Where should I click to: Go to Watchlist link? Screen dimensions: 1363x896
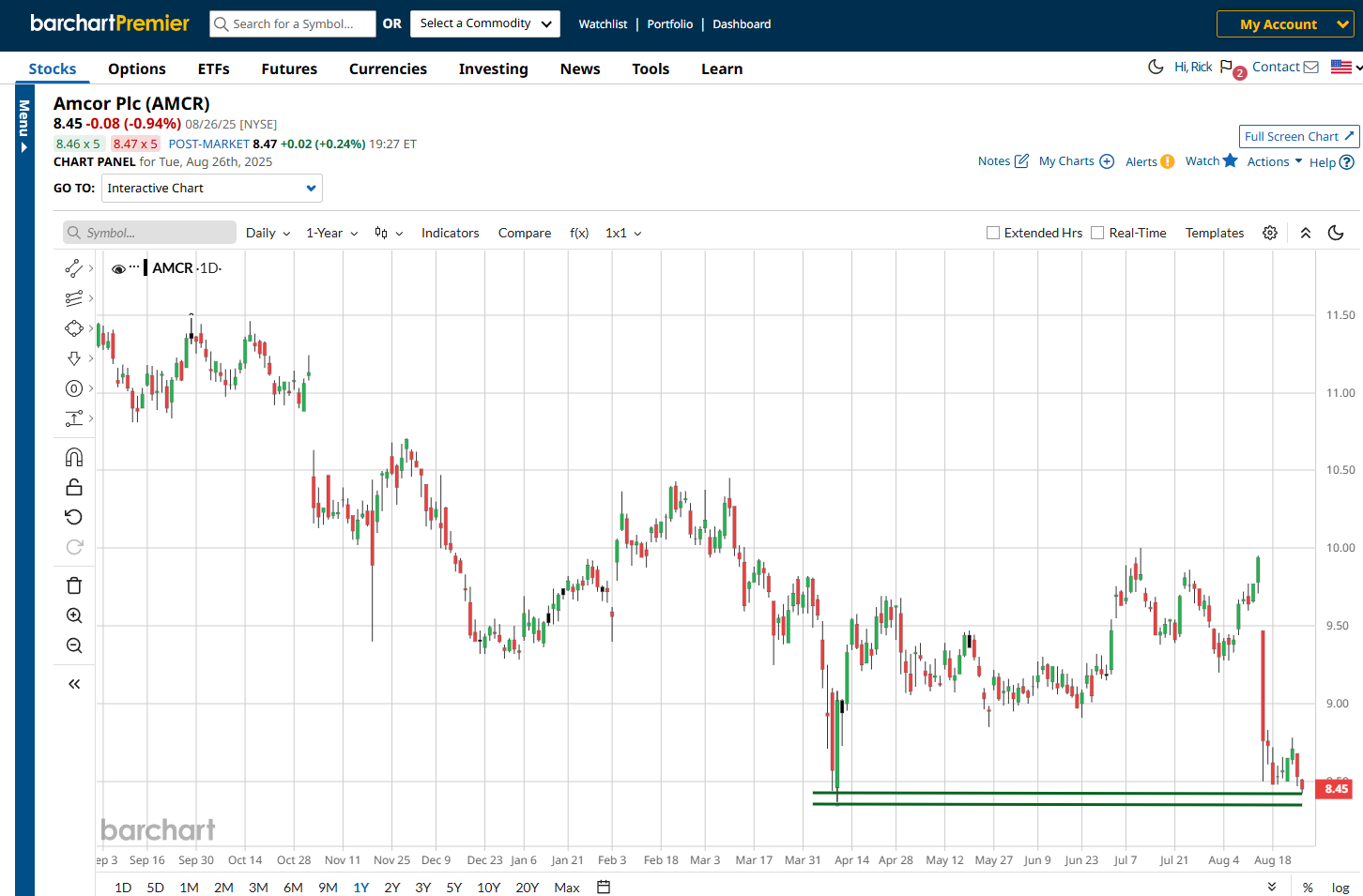(603, 24)
